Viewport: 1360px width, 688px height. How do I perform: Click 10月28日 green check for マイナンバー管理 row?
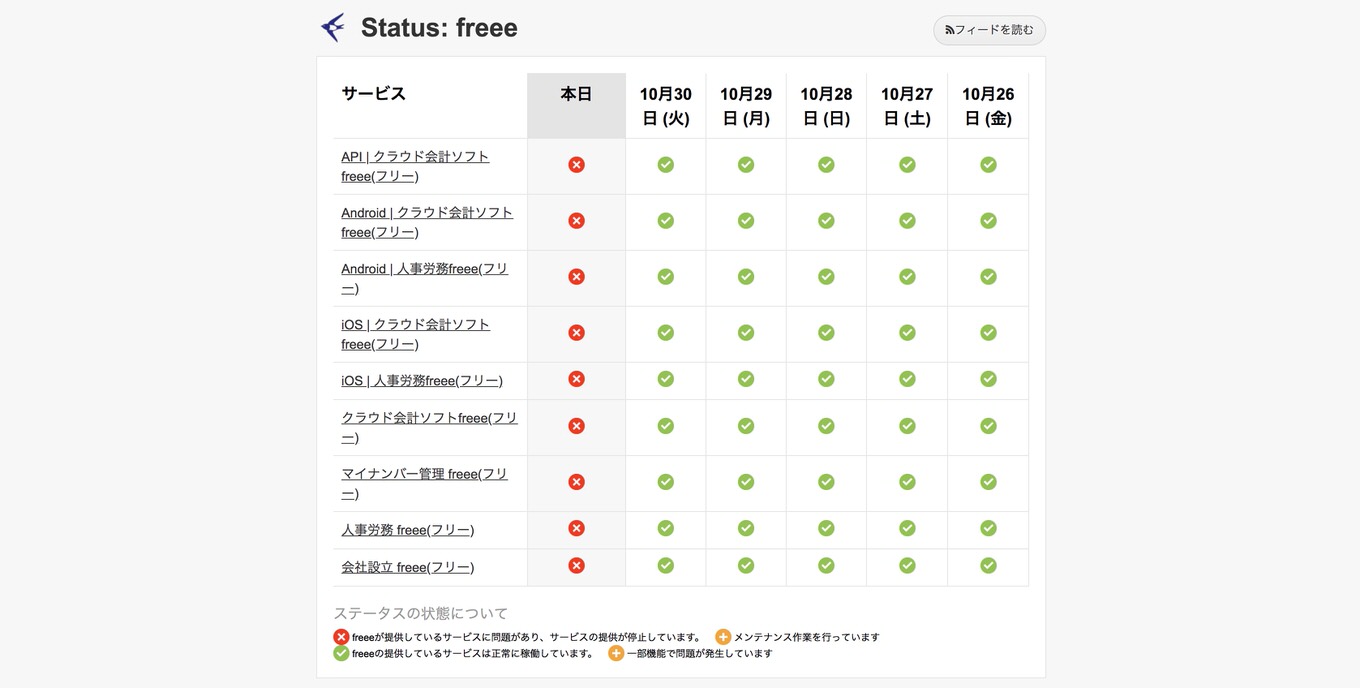coord(826,482)
